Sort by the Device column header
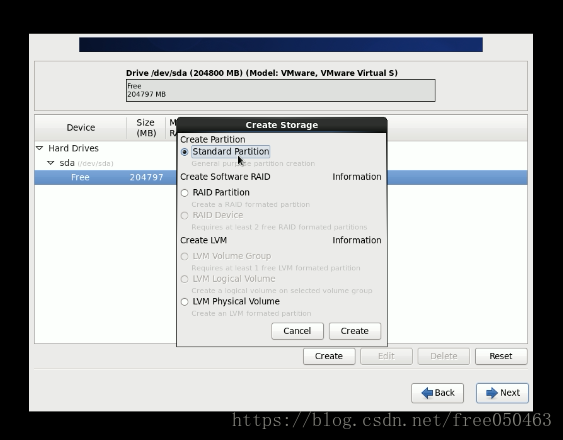The height and width of the screenshot is (440, 563). pos(81,128)
